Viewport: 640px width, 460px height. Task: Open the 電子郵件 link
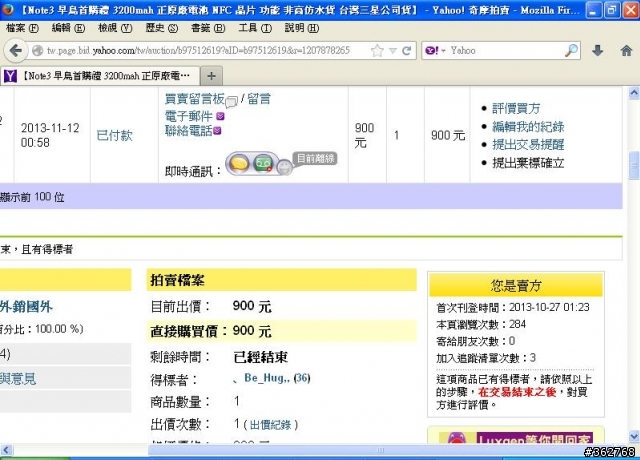click(x=189, y=116)
